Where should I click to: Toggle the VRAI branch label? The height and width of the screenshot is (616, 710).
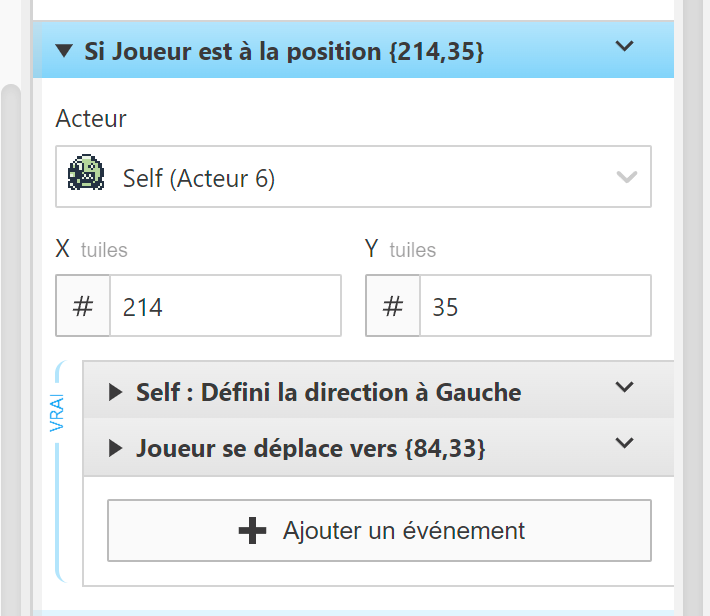pyautogui.click(x=56, y=415)
